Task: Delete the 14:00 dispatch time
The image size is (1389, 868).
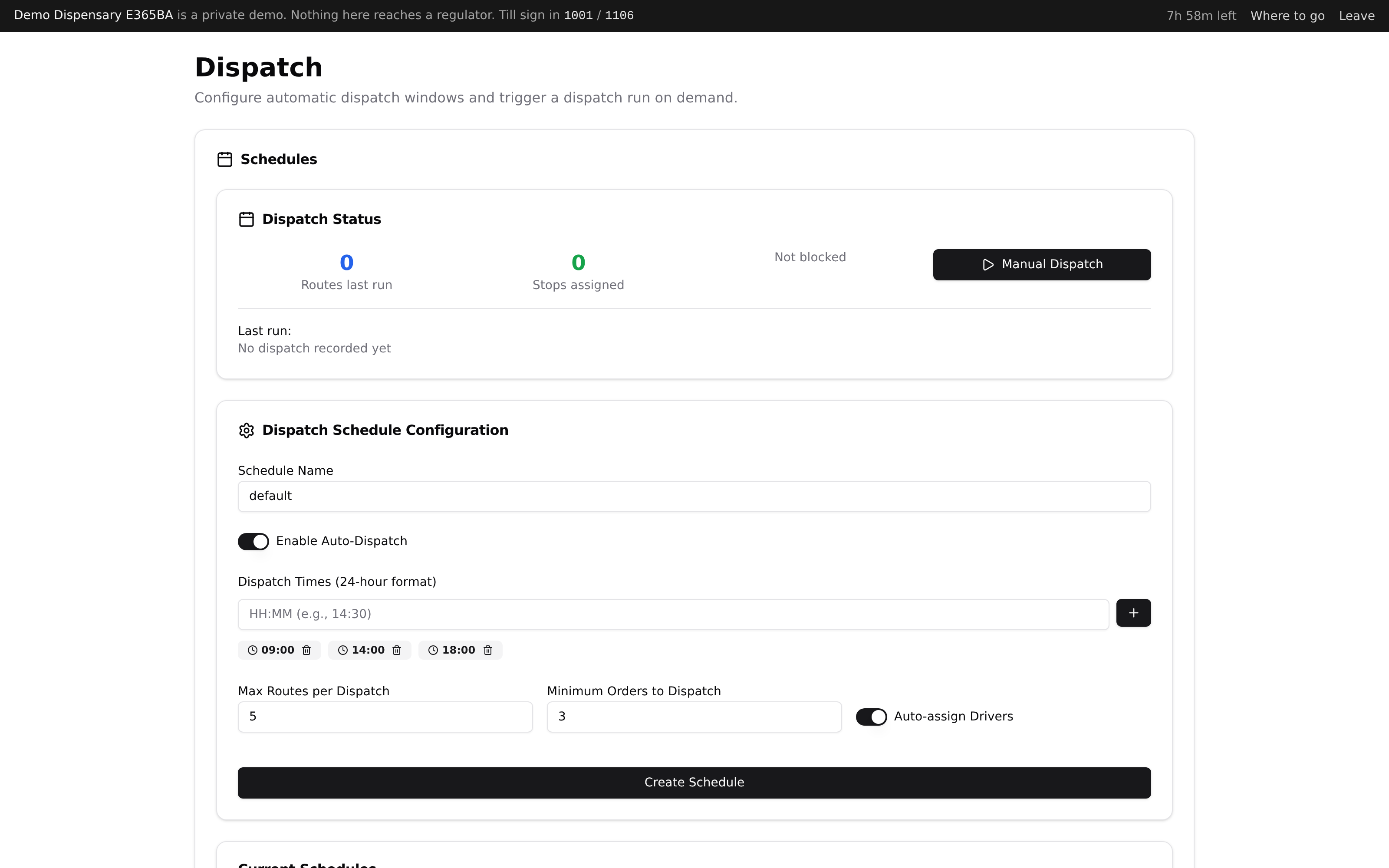Action: pyautogui.click(x=397, y=650)
